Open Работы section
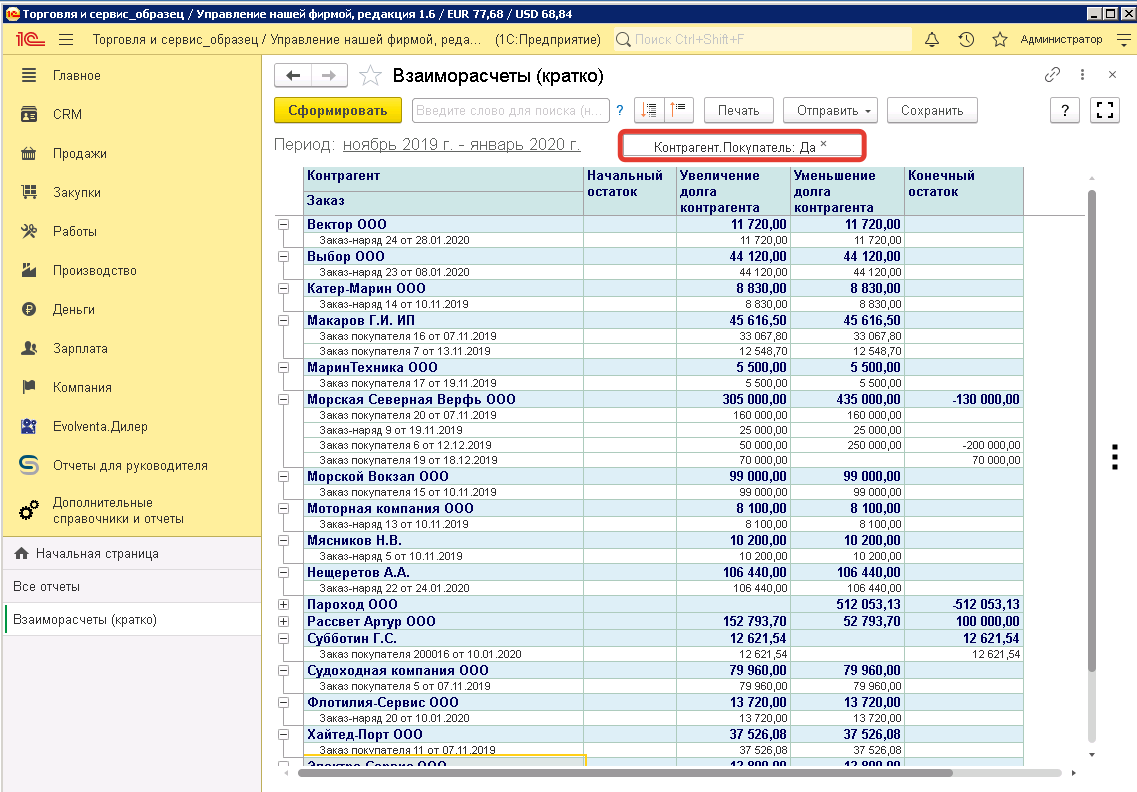The height and width of the screenshot is (792, 1137). pyautogui.click(x=75, y=232)
